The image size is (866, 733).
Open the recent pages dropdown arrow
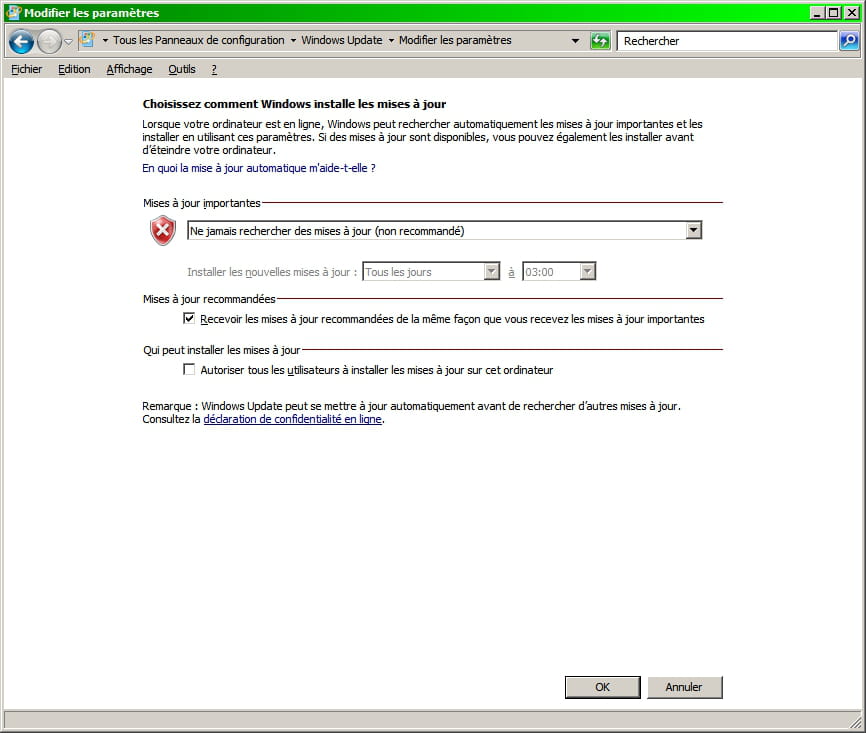click(68, 41)
